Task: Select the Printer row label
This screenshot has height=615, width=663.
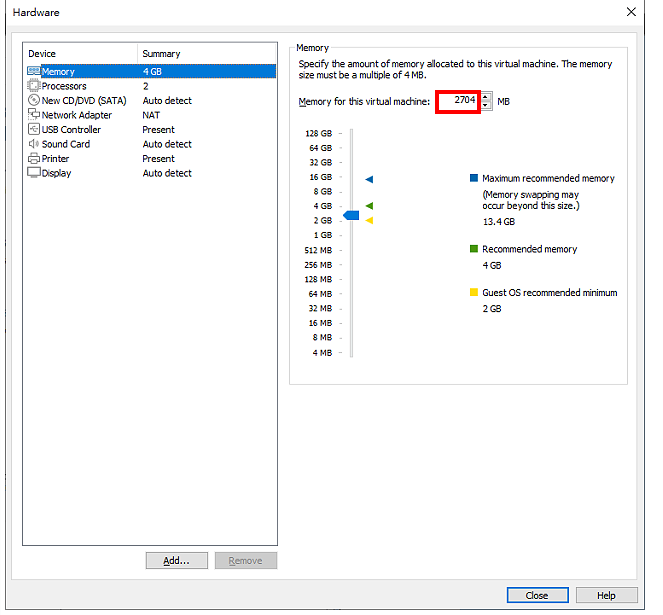Action: coord(55,159)
